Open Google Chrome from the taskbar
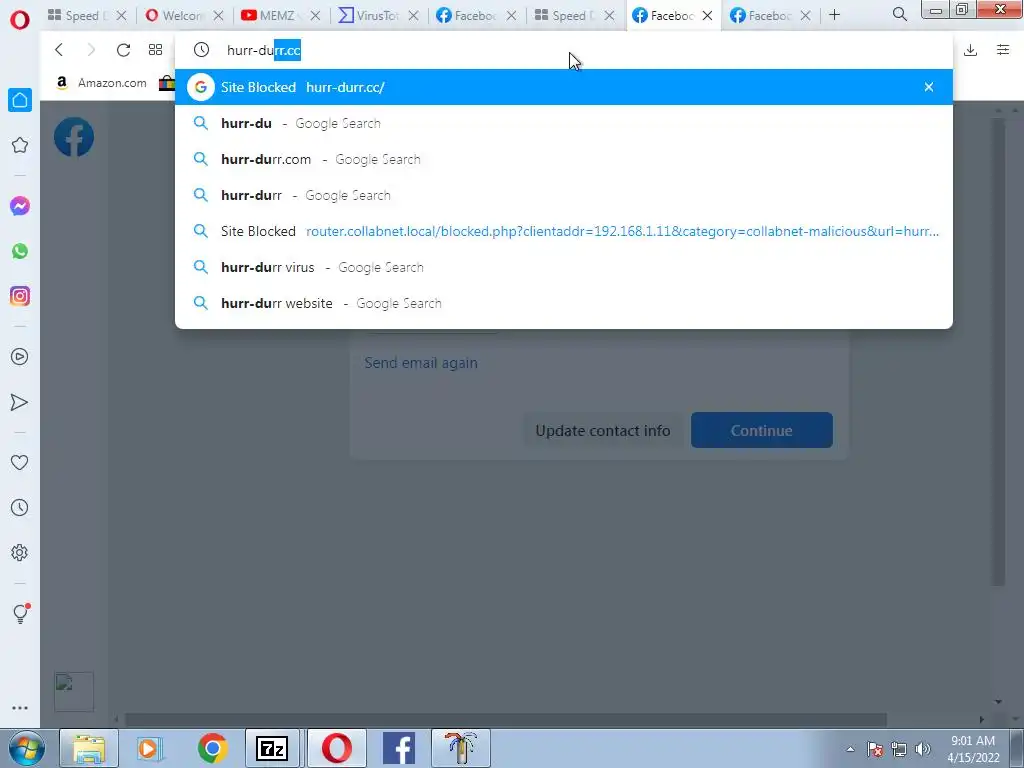 pyautogui.click(x=212, y=748)
